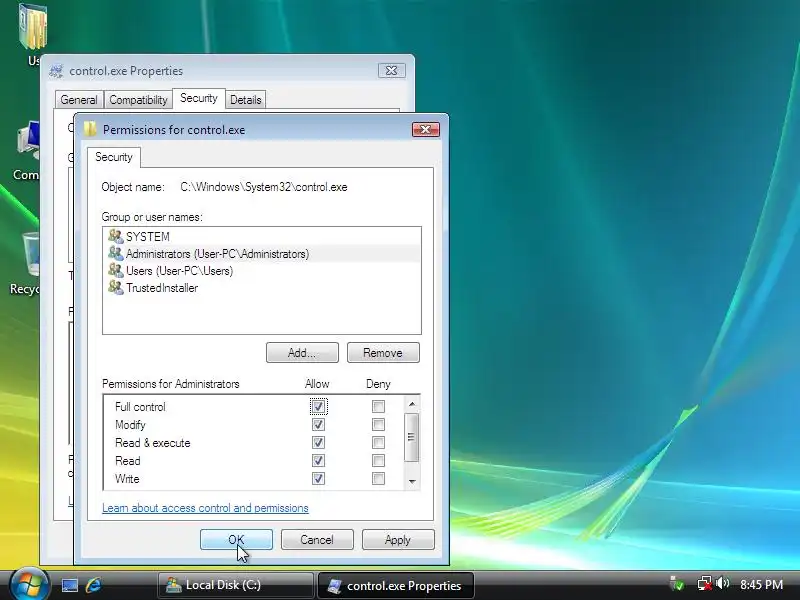The image size is (800, 600).
Task: Select SYSTEM in group list
Action: point(262,236)
